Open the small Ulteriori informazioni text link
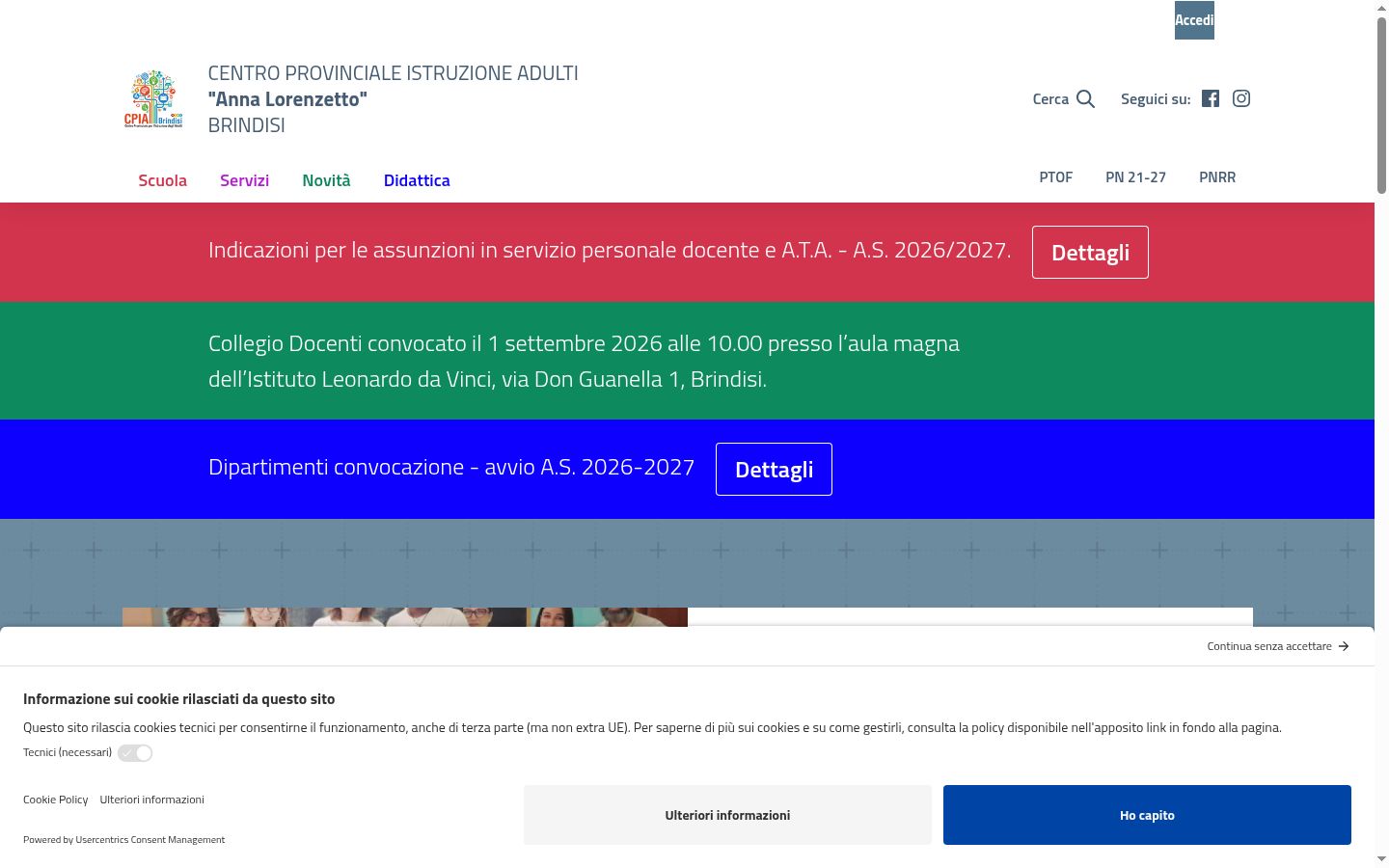Image resolution: width=1389 pixels, height=868 pixels. click(x=151, y=800)
